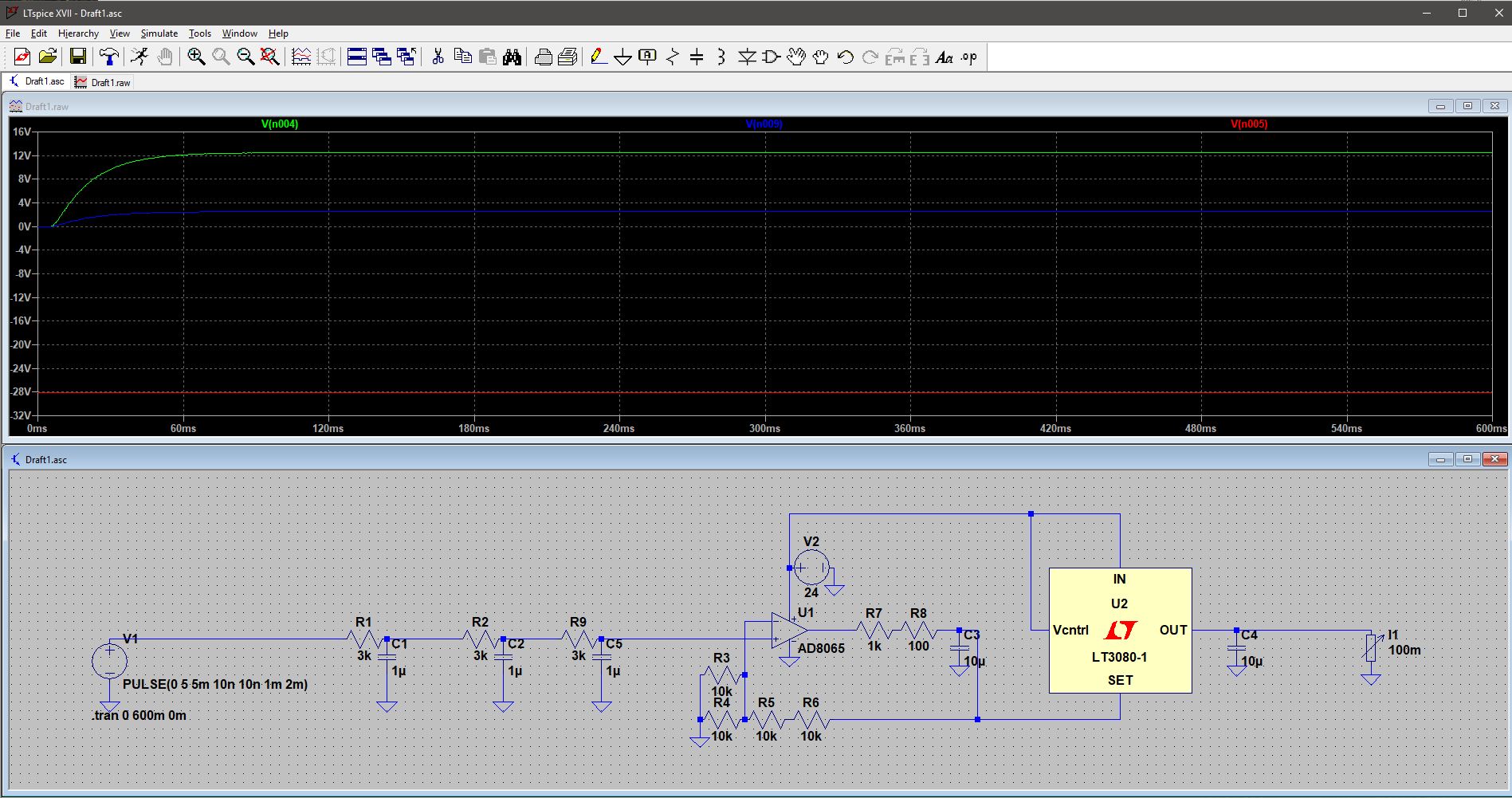Save the schematic using the floppy icon
1512x798 pixels.
click(78, 57)
